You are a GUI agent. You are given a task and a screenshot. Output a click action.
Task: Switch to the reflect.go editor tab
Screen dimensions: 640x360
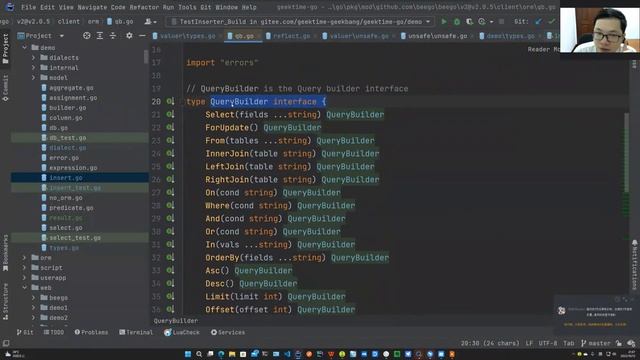(x=288, y=36)
